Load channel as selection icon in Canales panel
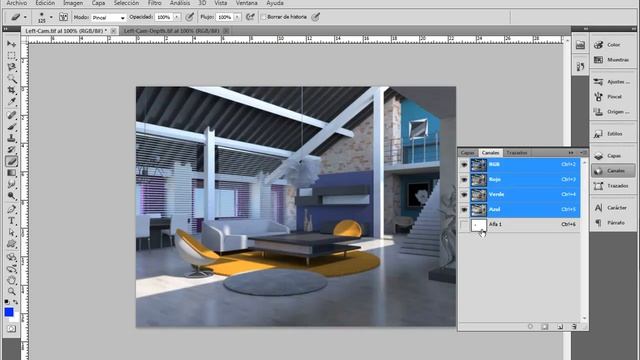Viewport: 640px width, 360px height. (x=530, y=327)
